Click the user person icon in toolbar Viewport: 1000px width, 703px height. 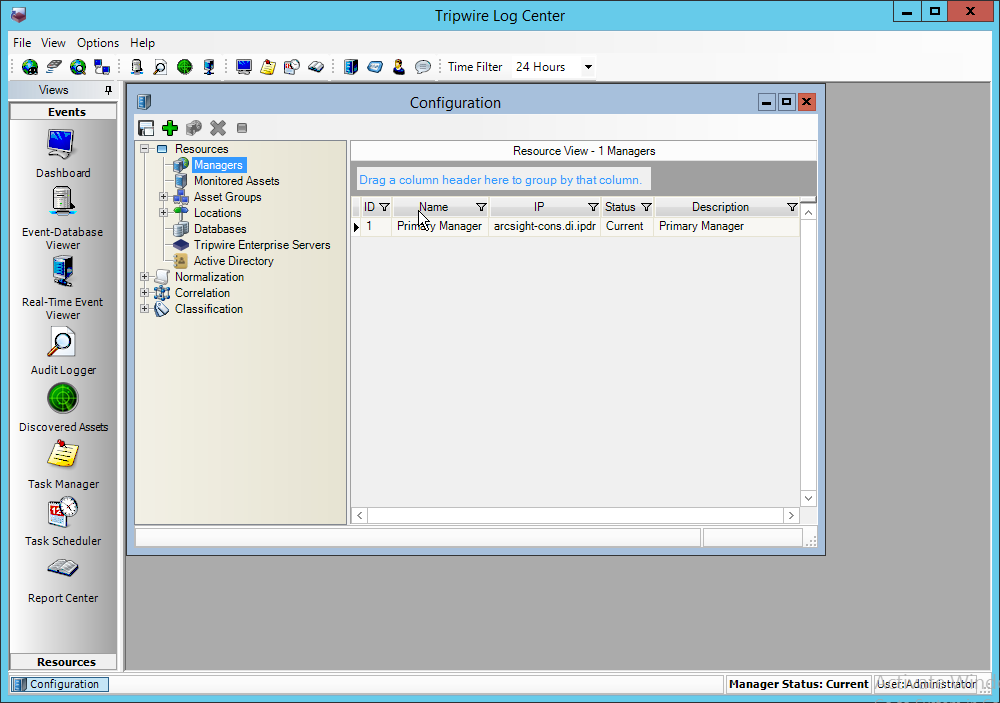[399, 66]
